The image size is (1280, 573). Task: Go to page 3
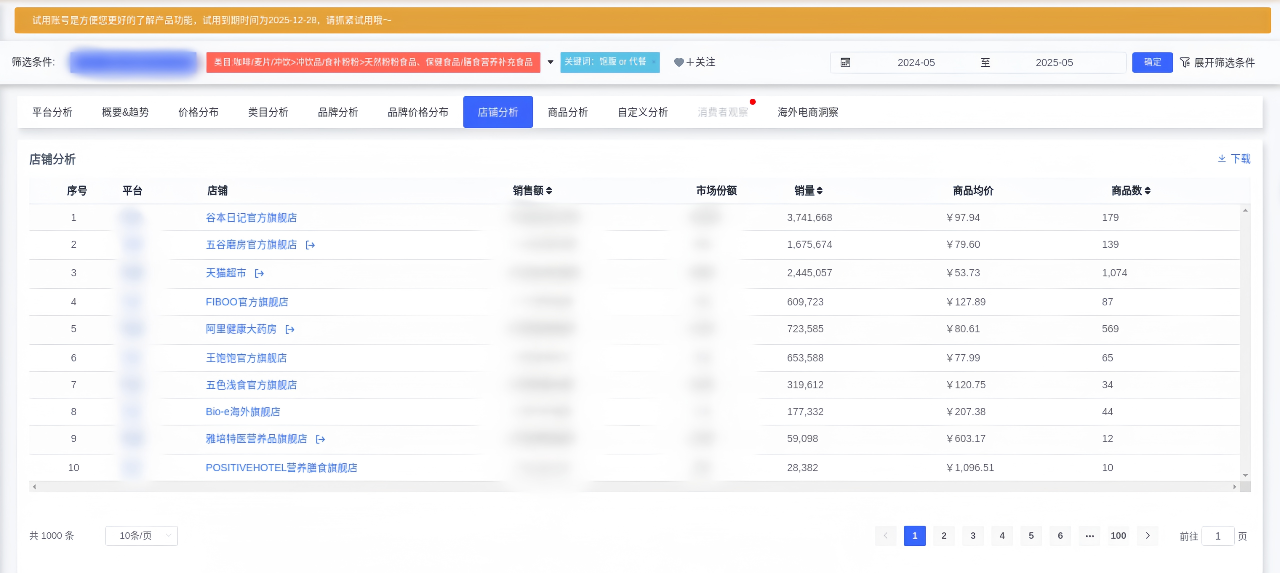point(972,536)
